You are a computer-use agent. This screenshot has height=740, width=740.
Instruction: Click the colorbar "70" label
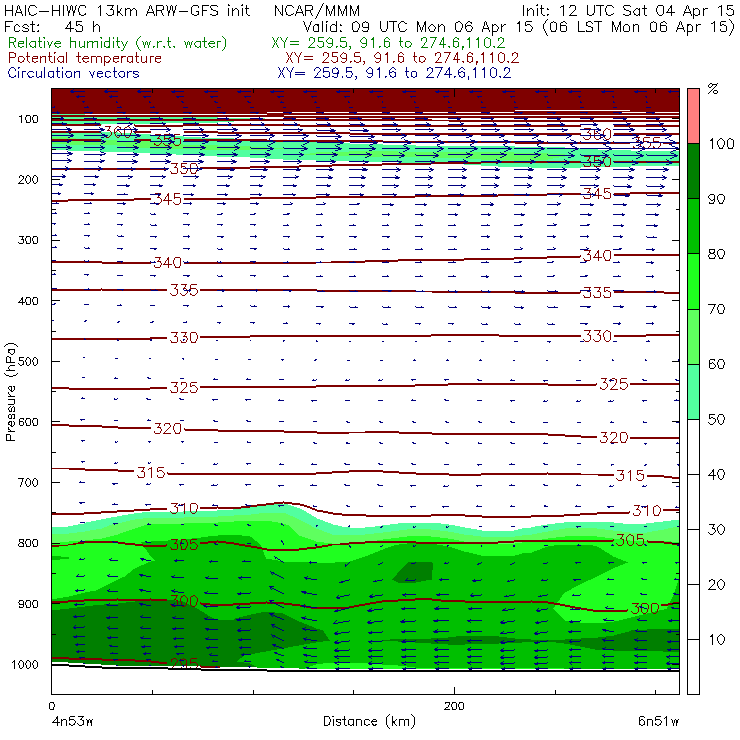click(716, 309)
